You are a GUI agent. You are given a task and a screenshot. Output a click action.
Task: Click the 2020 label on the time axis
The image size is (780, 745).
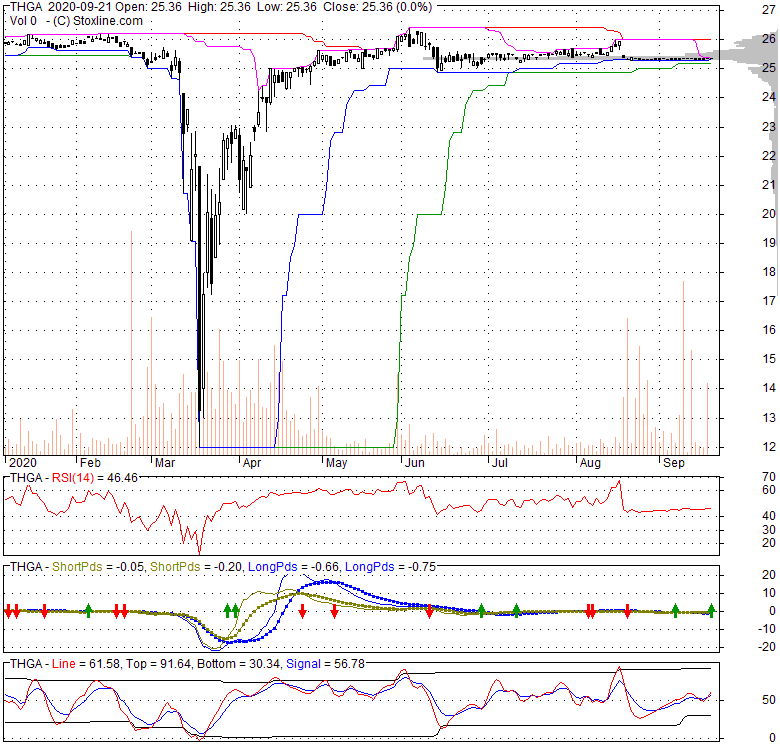point(23,463)
